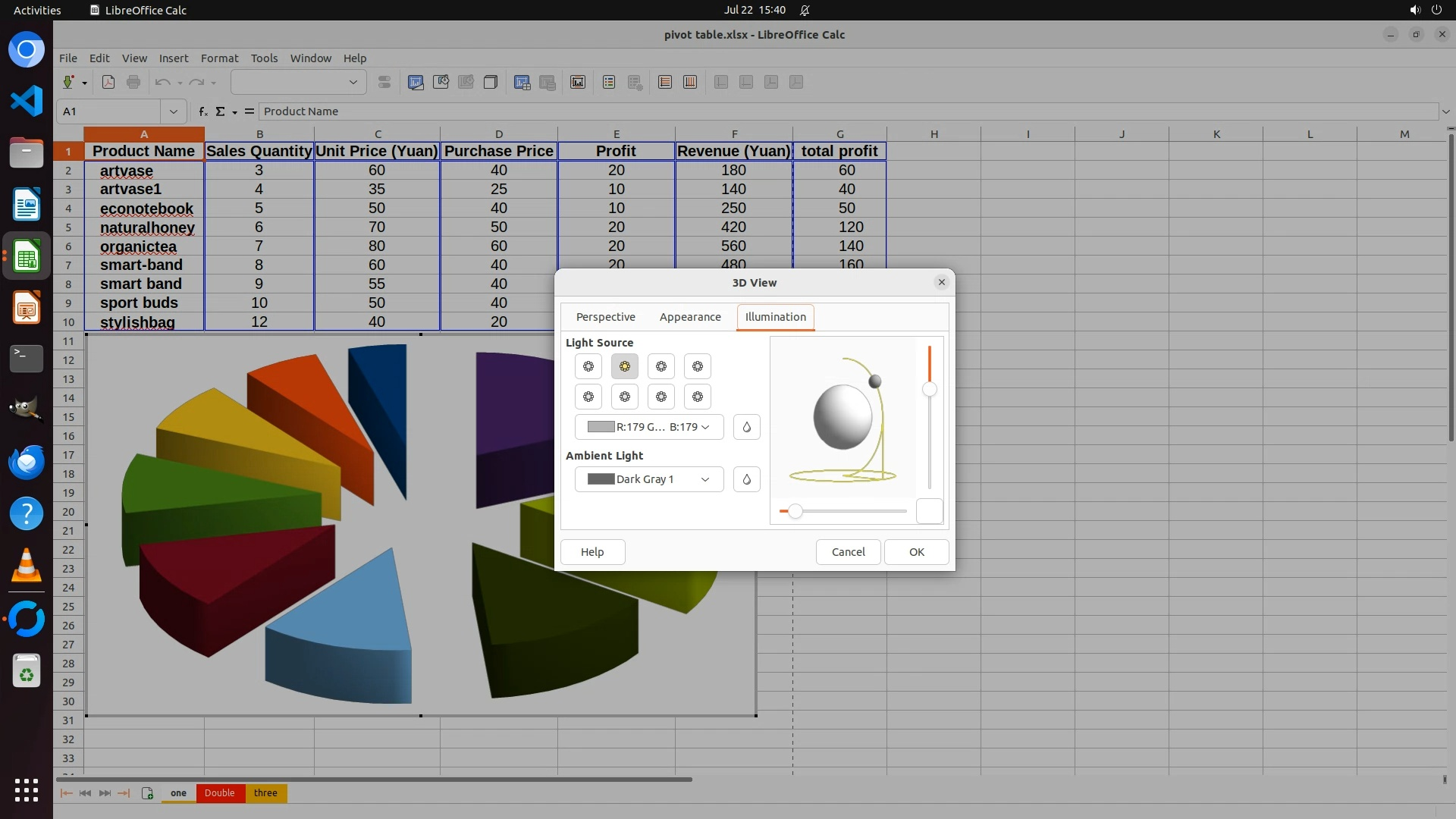Switch to the Double sheet tab
The width and height of the screenshot is (1456, 819).
point(219,793)
